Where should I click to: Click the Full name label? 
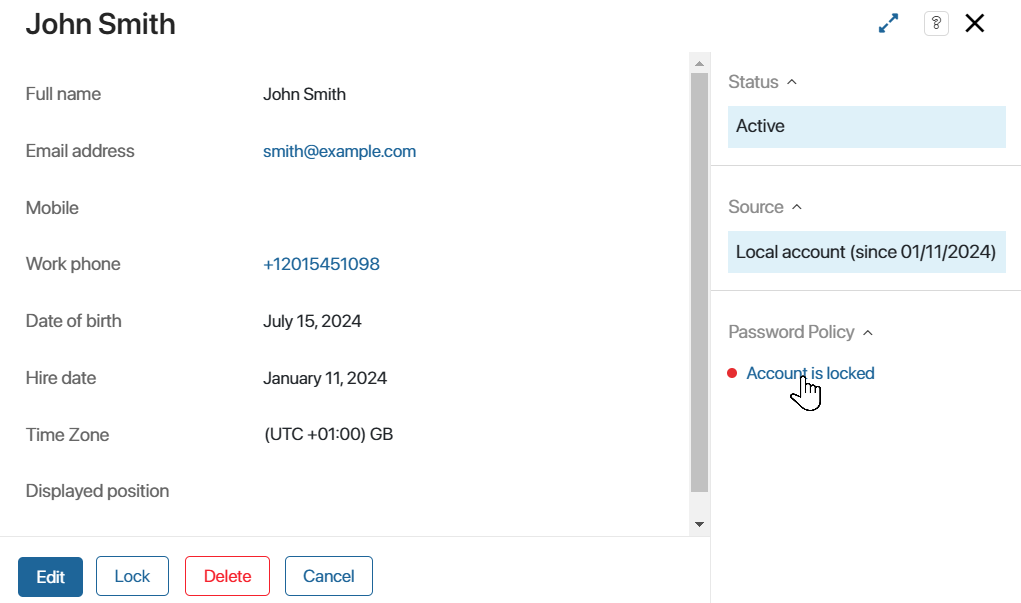pyautogui.click(x=63, y=94)
